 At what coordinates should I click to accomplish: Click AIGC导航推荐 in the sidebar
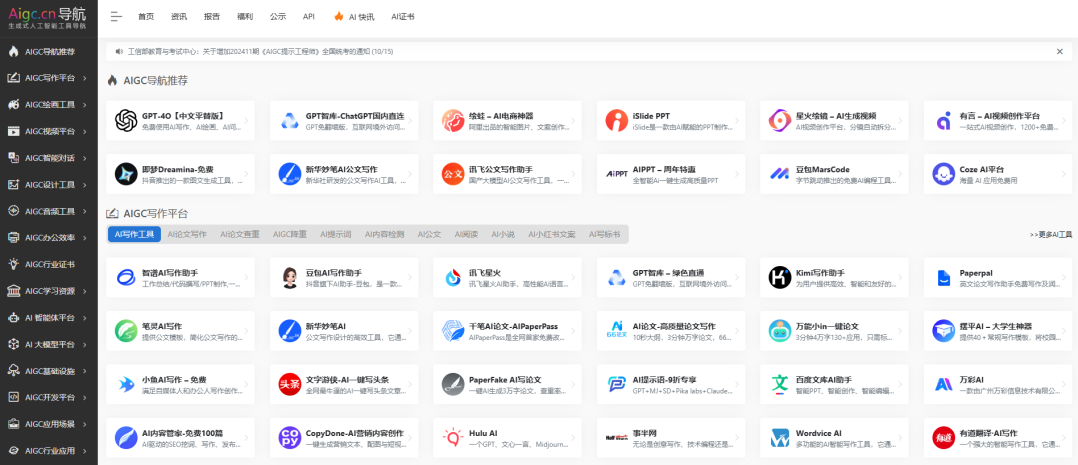48,52
